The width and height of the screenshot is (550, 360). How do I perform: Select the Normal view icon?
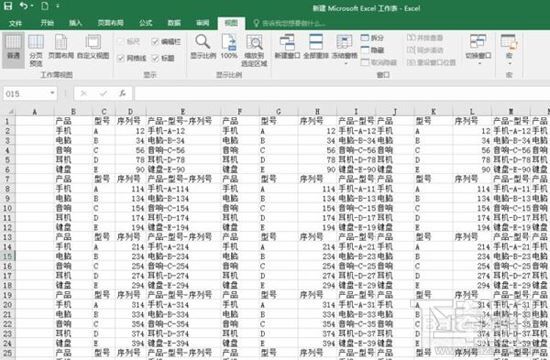coord(13,42)
